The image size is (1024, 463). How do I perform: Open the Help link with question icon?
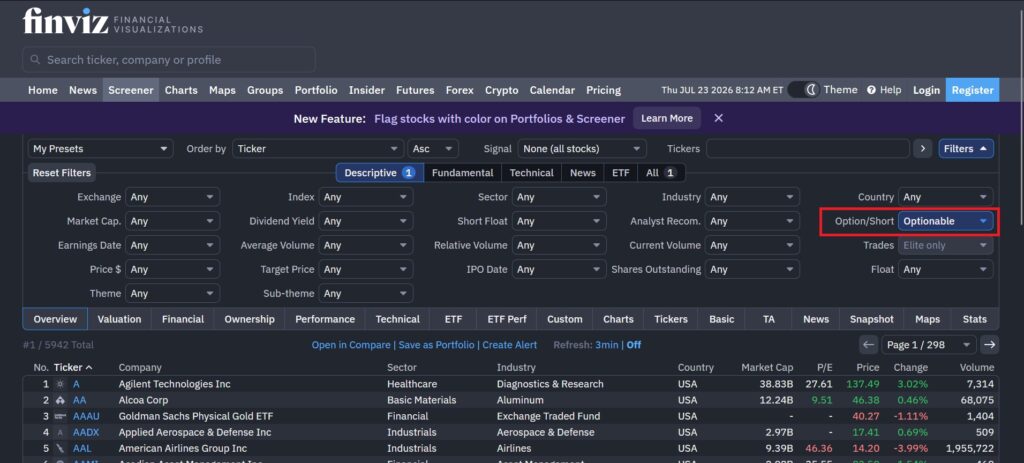point(884,90)
